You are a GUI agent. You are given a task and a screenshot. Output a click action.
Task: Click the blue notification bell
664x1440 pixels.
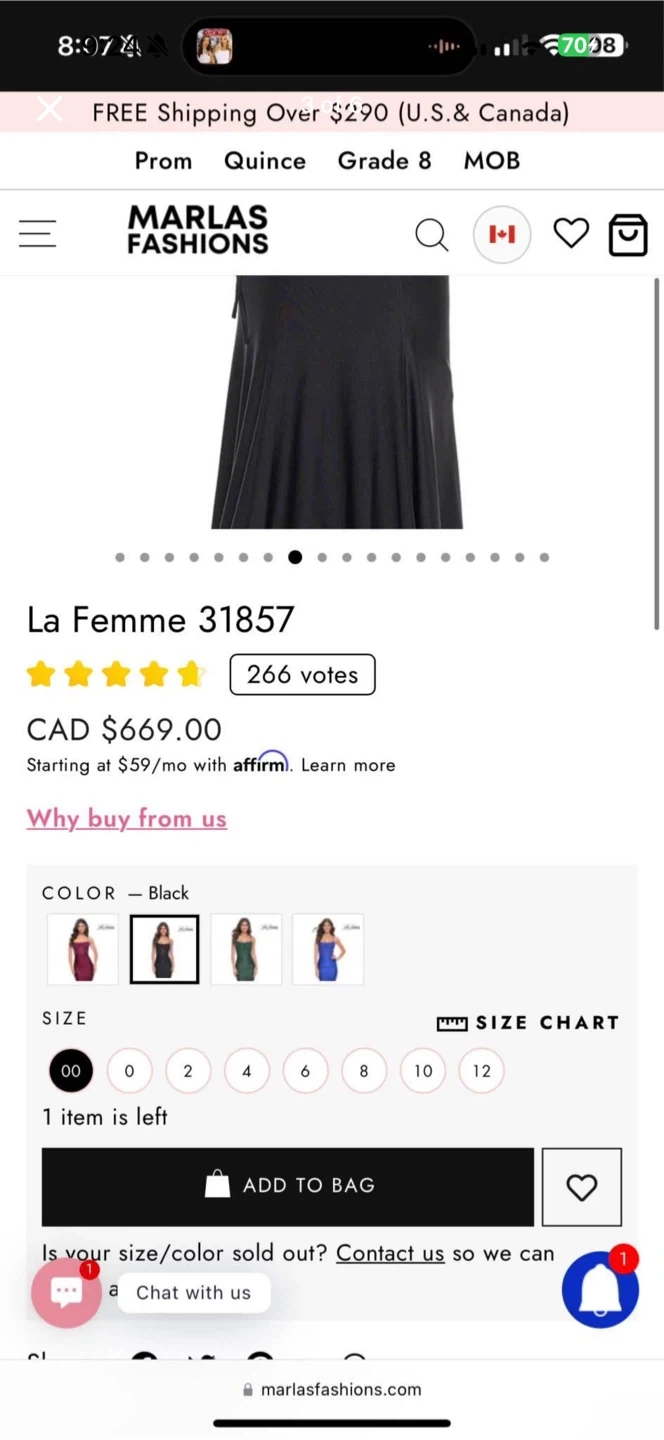pos(600,1289)
